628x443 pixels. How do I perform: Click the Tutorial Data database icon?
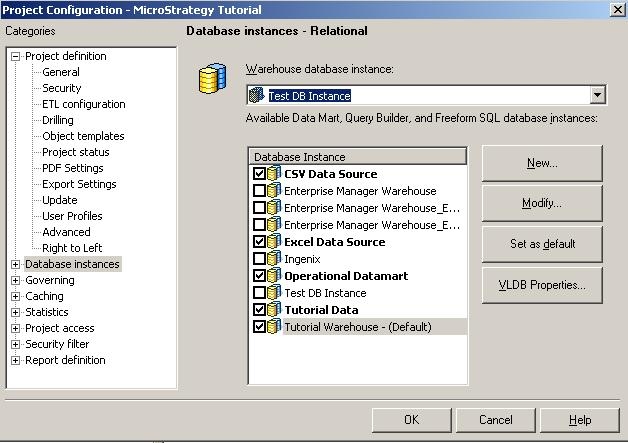tap(275, 310)
